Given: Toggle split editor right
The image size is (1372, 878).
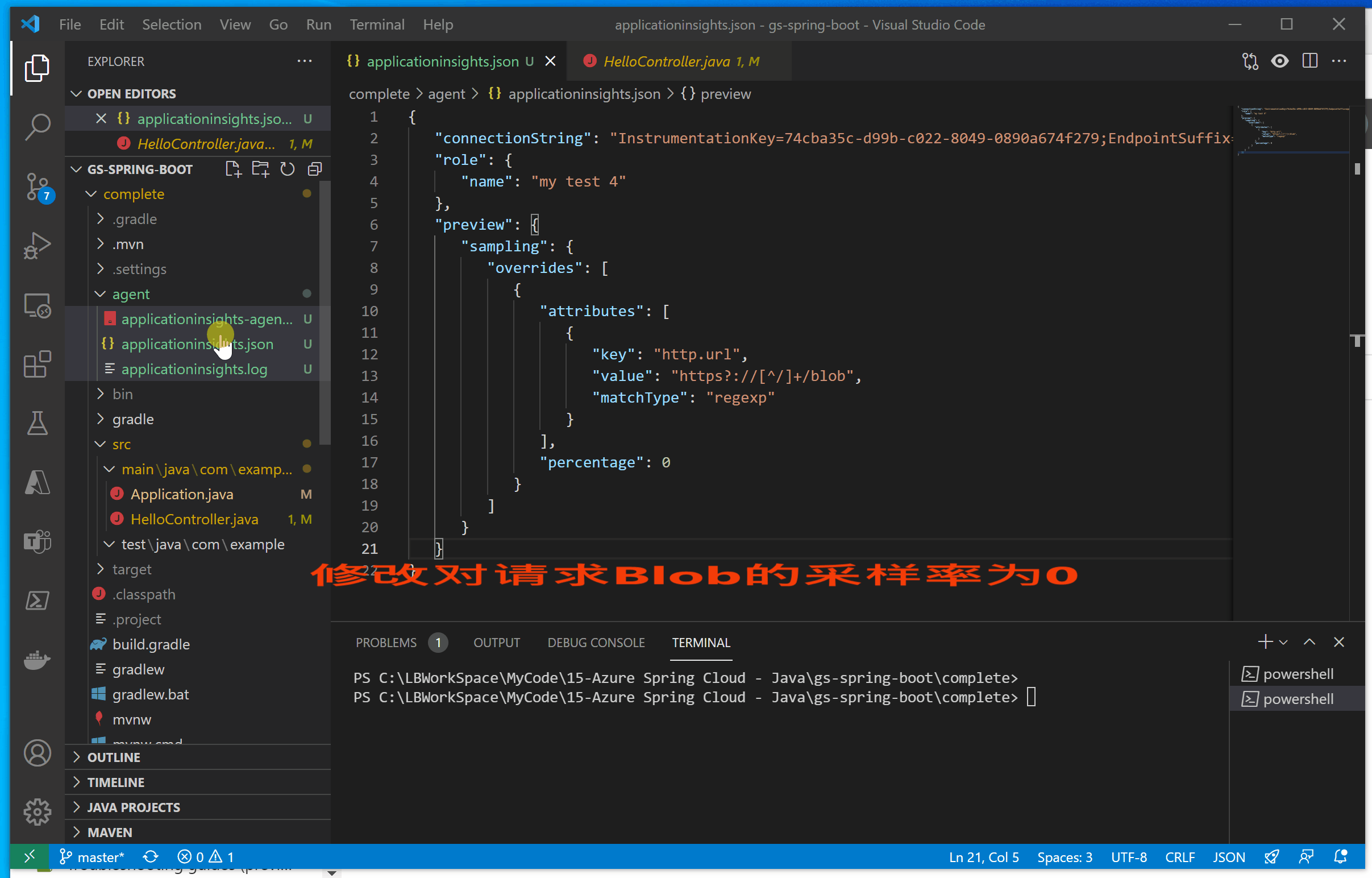Looking at the screenshot, I should [x=1309, y=61].
